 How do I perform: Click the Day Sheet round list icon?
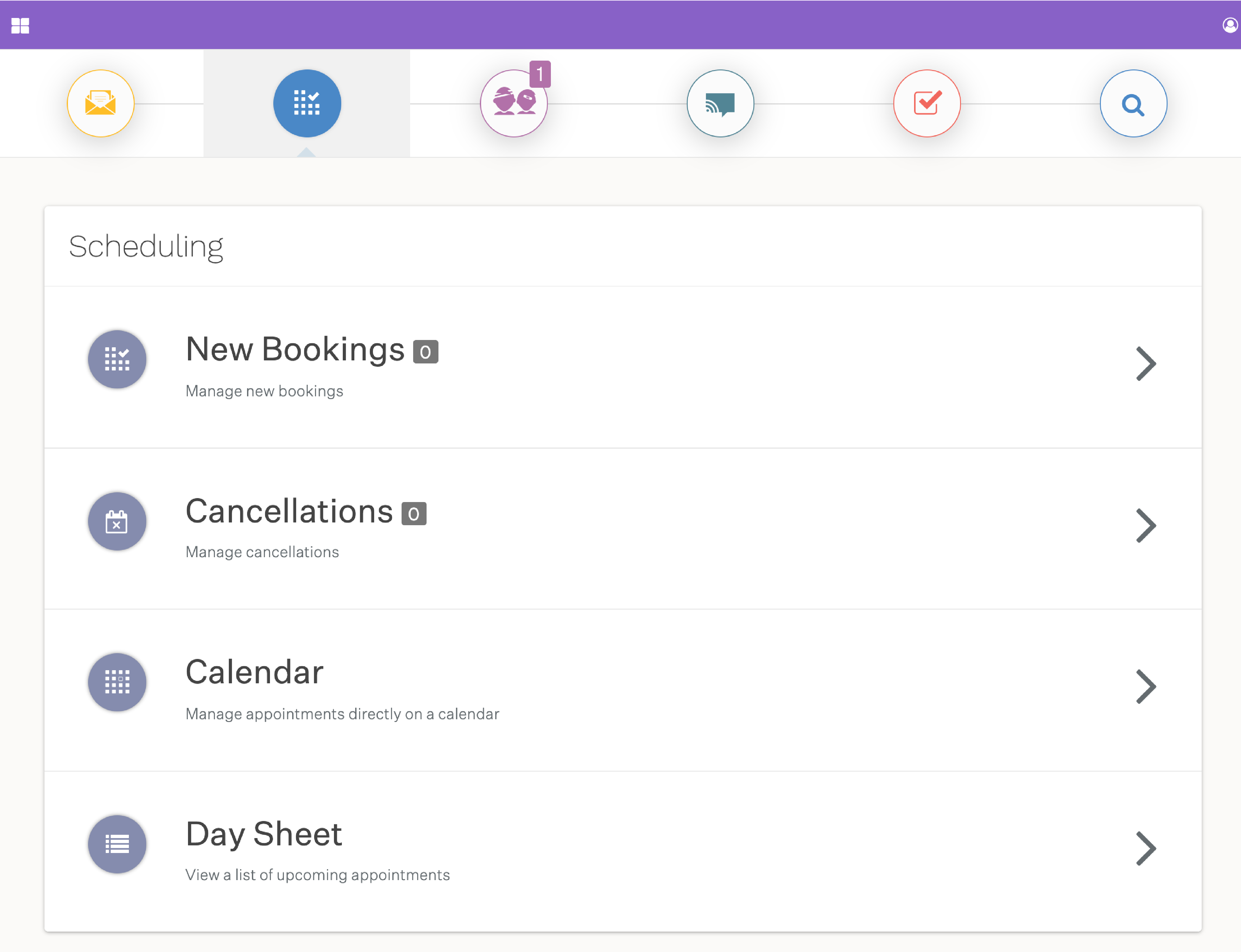pos(117,844)
